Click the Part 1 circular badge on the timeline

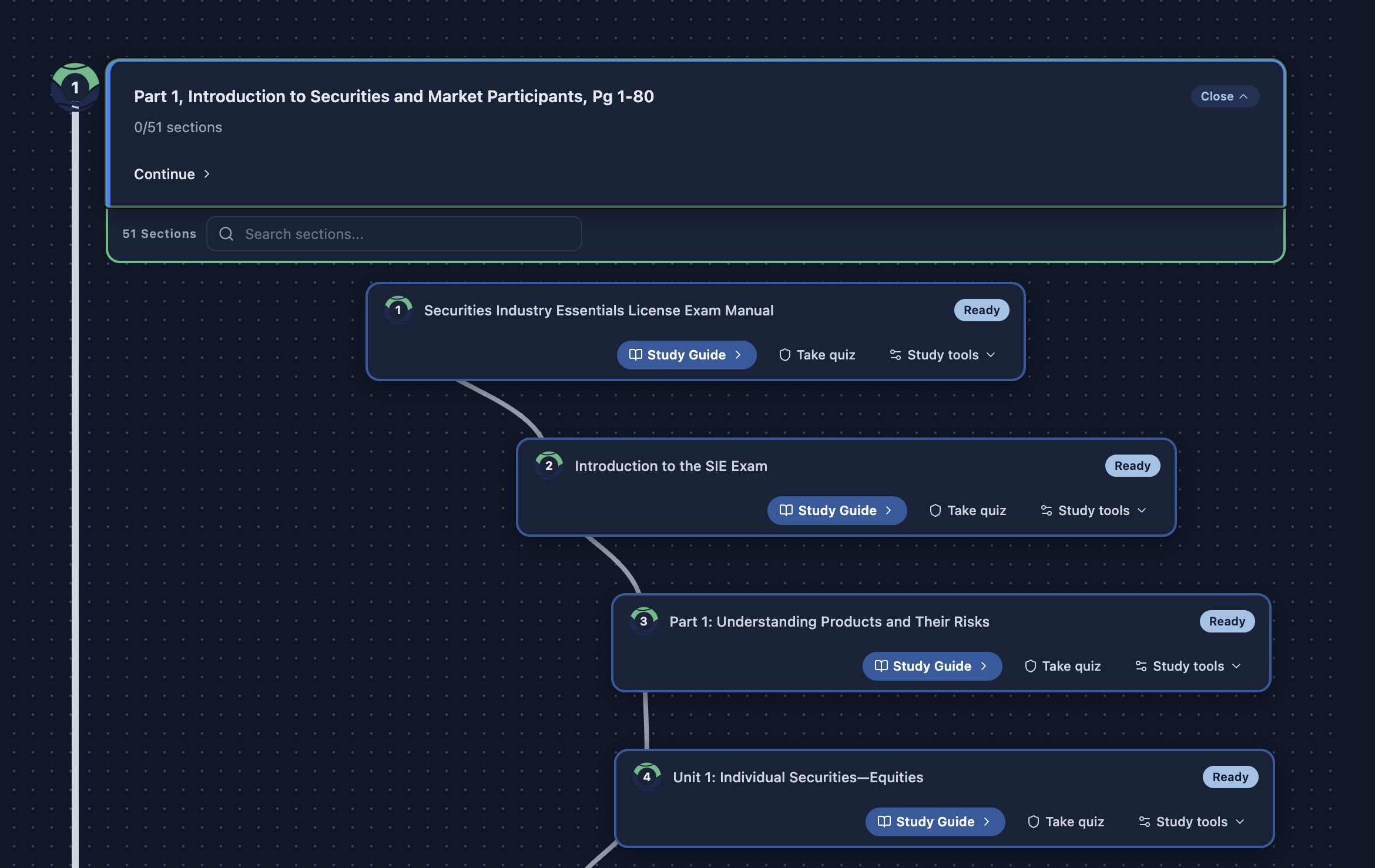coord(75,88)
